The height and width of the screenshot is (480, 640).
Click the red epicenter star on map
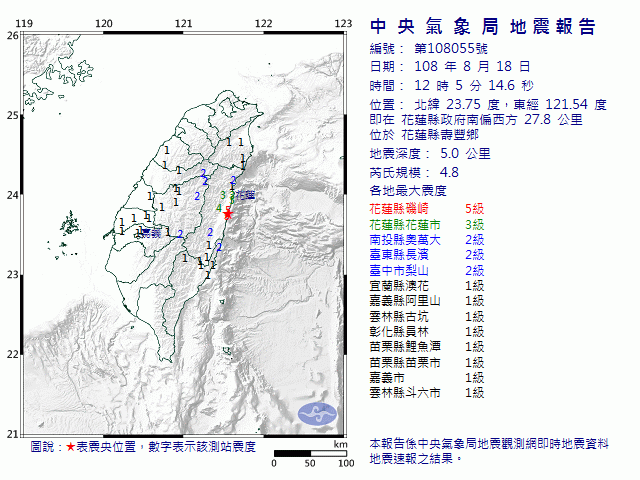tap(228, 214)
